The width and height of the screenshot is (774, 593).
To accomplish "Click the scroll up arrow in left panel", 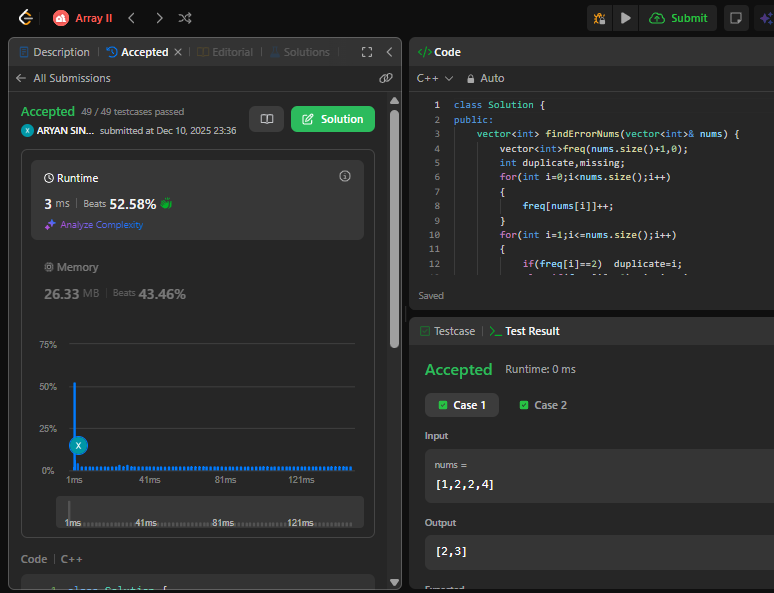I will click(394, 101).
